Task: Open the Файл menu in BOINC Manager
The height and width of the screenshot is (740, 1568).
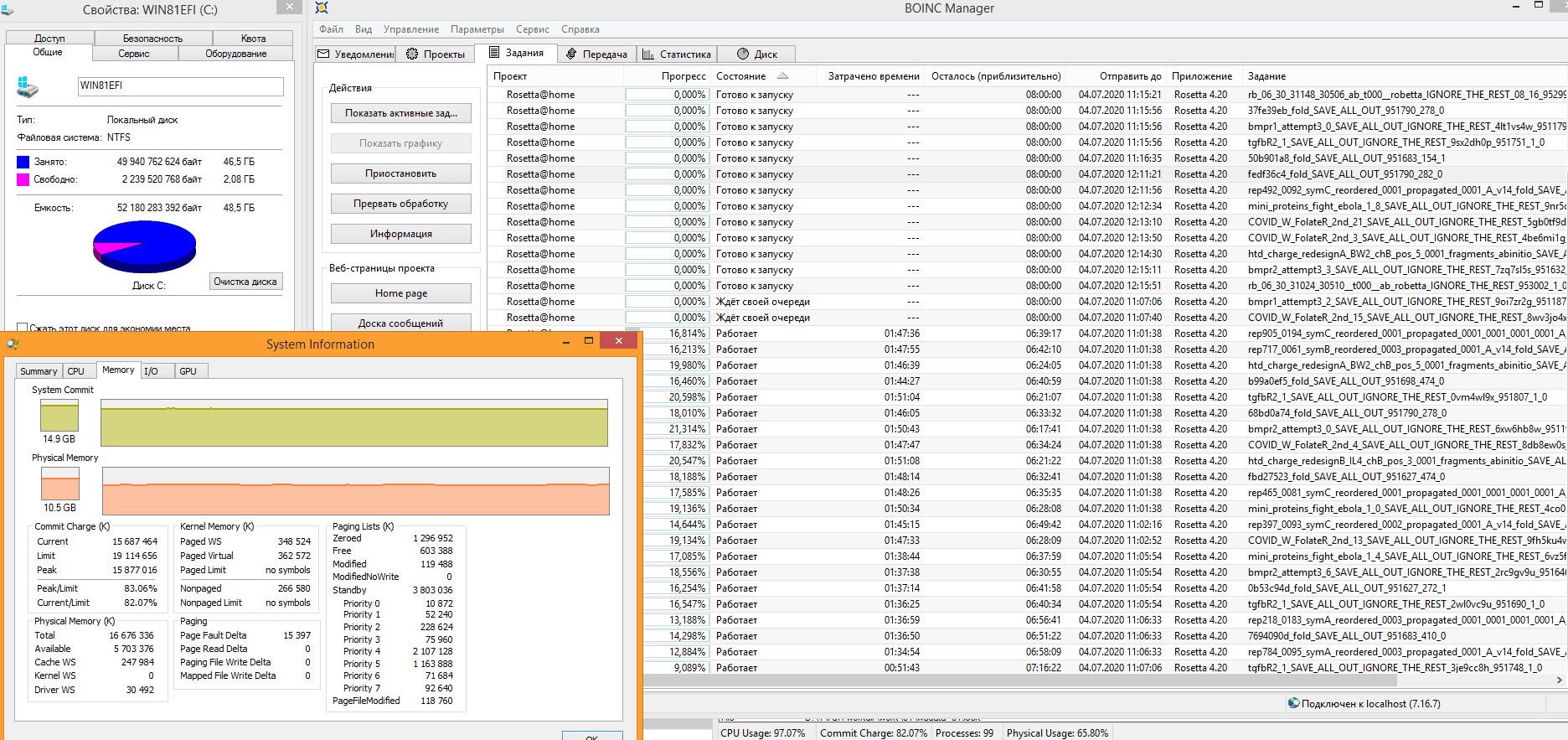Action: [331, 29]
